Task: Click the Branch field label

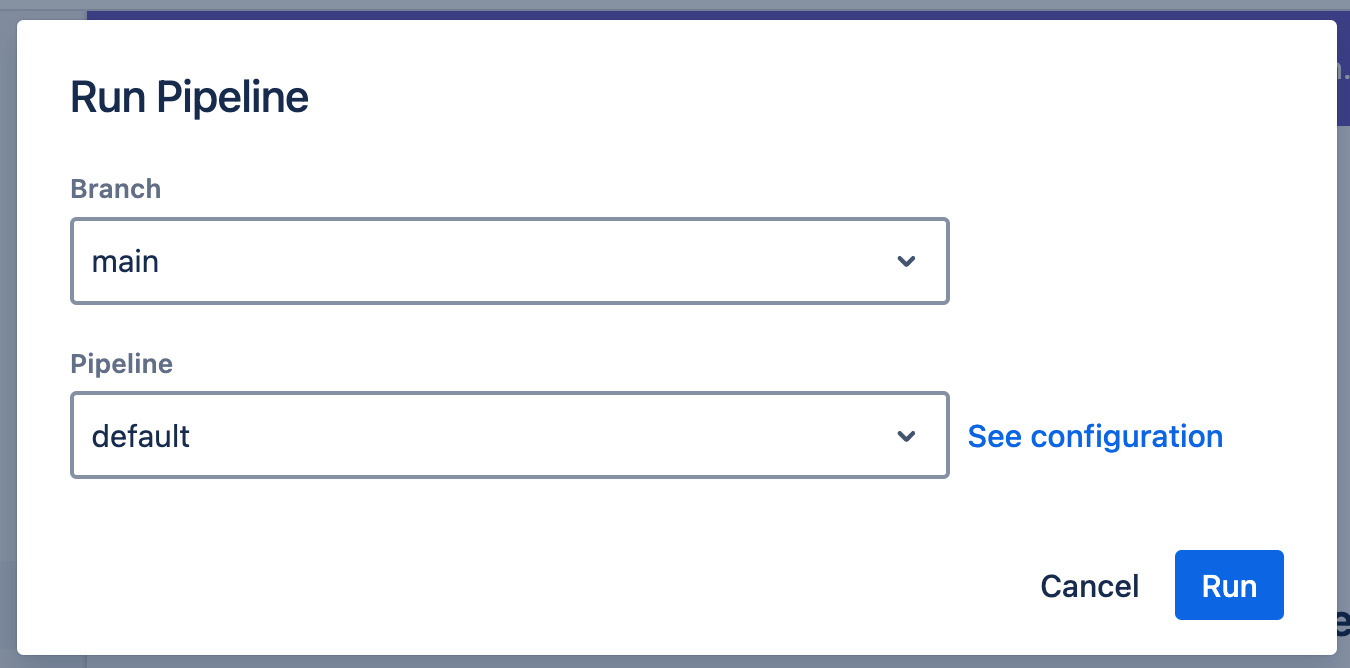Action: coord(116,189)
